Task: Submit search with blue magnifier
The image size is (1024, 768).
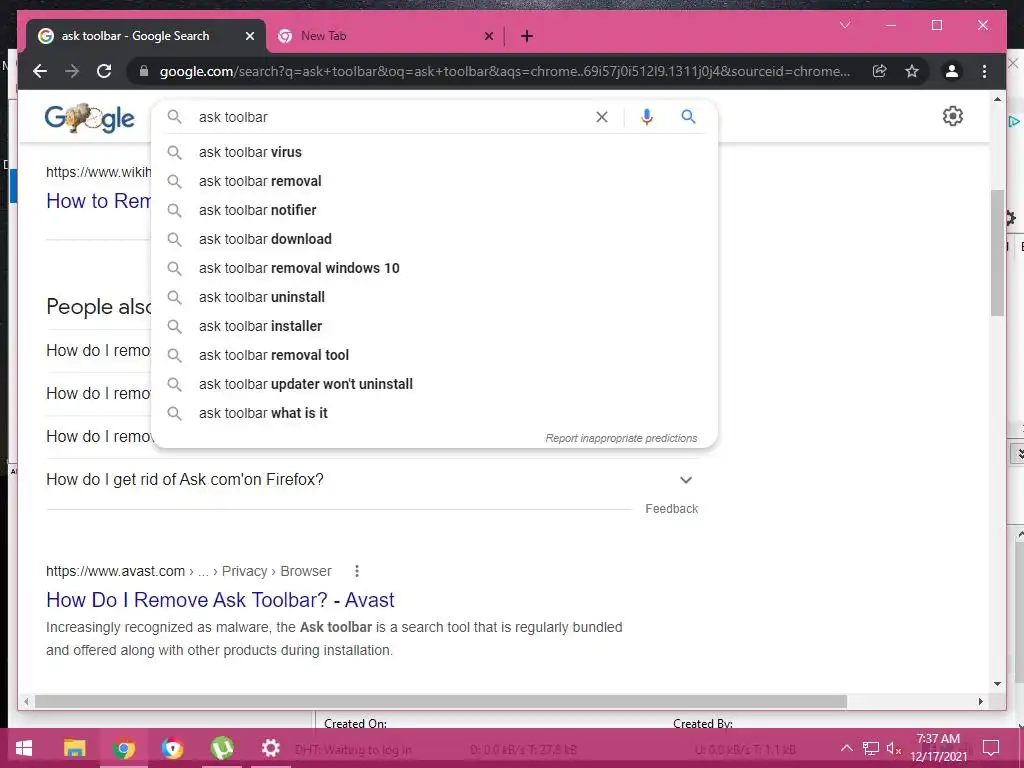Action: point(688,117)
